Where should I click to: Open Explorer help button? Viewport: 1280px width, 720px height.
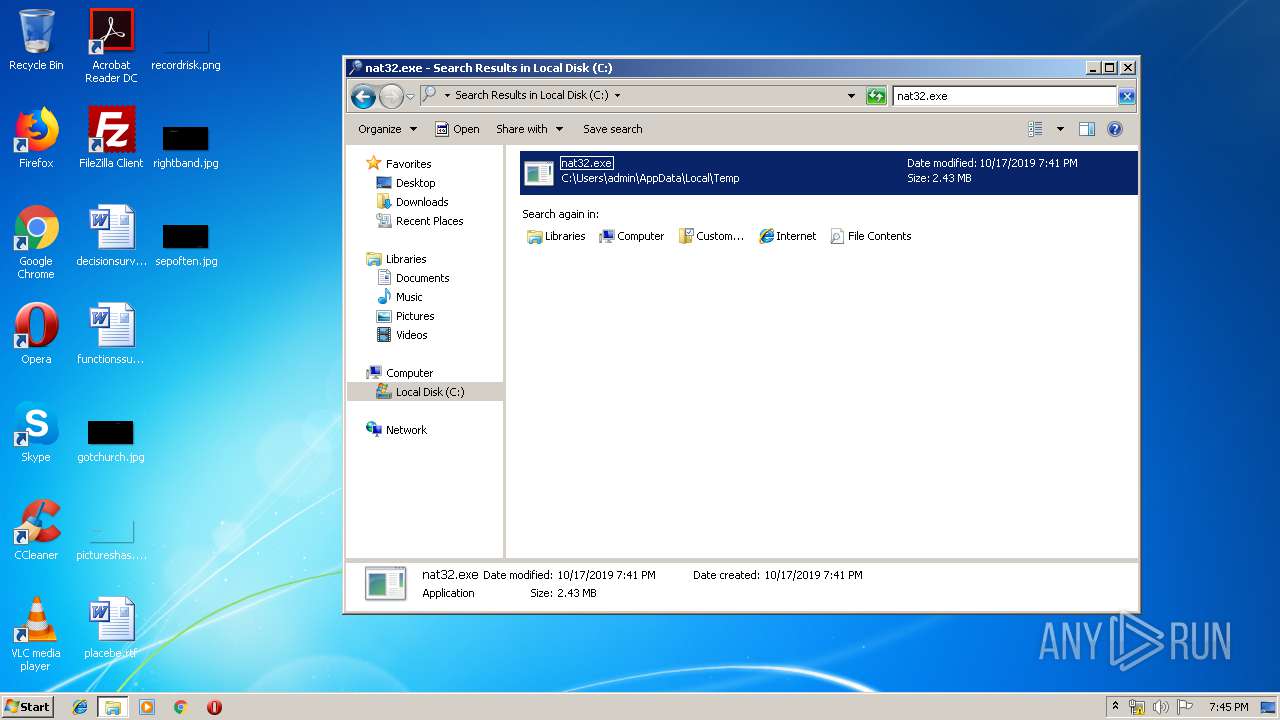point(1115,129)
